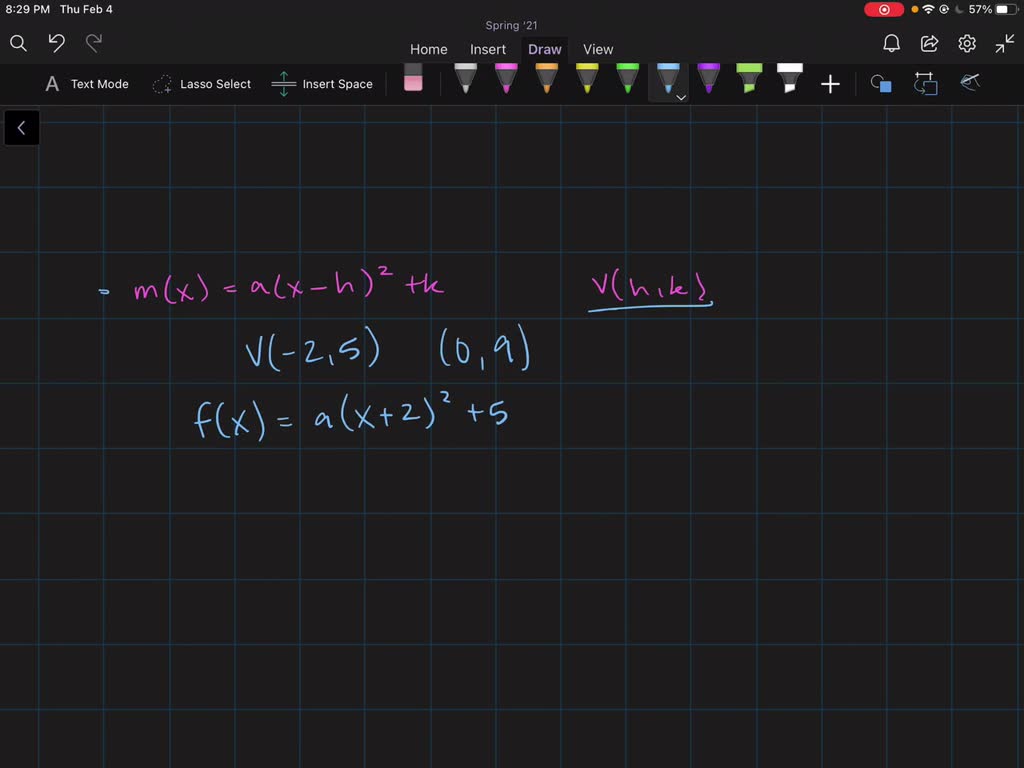The width and height of the screenshot is (1024, 768).
Task: Select the draw-with-touch tool
Action: click(x=969, y=84)
